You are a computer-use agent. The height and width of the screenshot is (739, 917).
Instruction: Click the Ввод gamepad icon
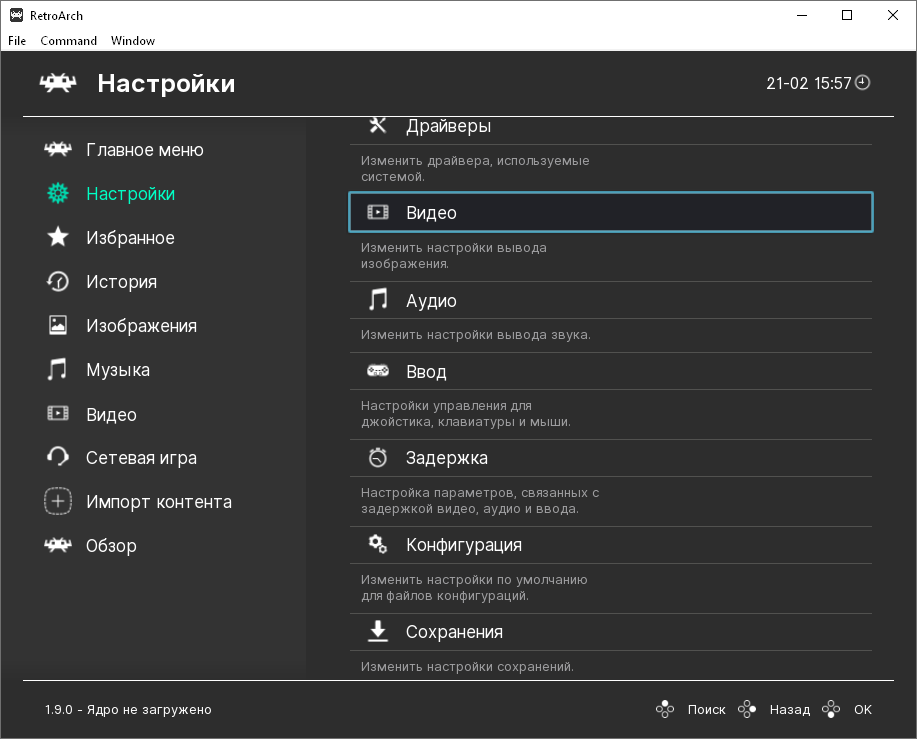point(378,371)
